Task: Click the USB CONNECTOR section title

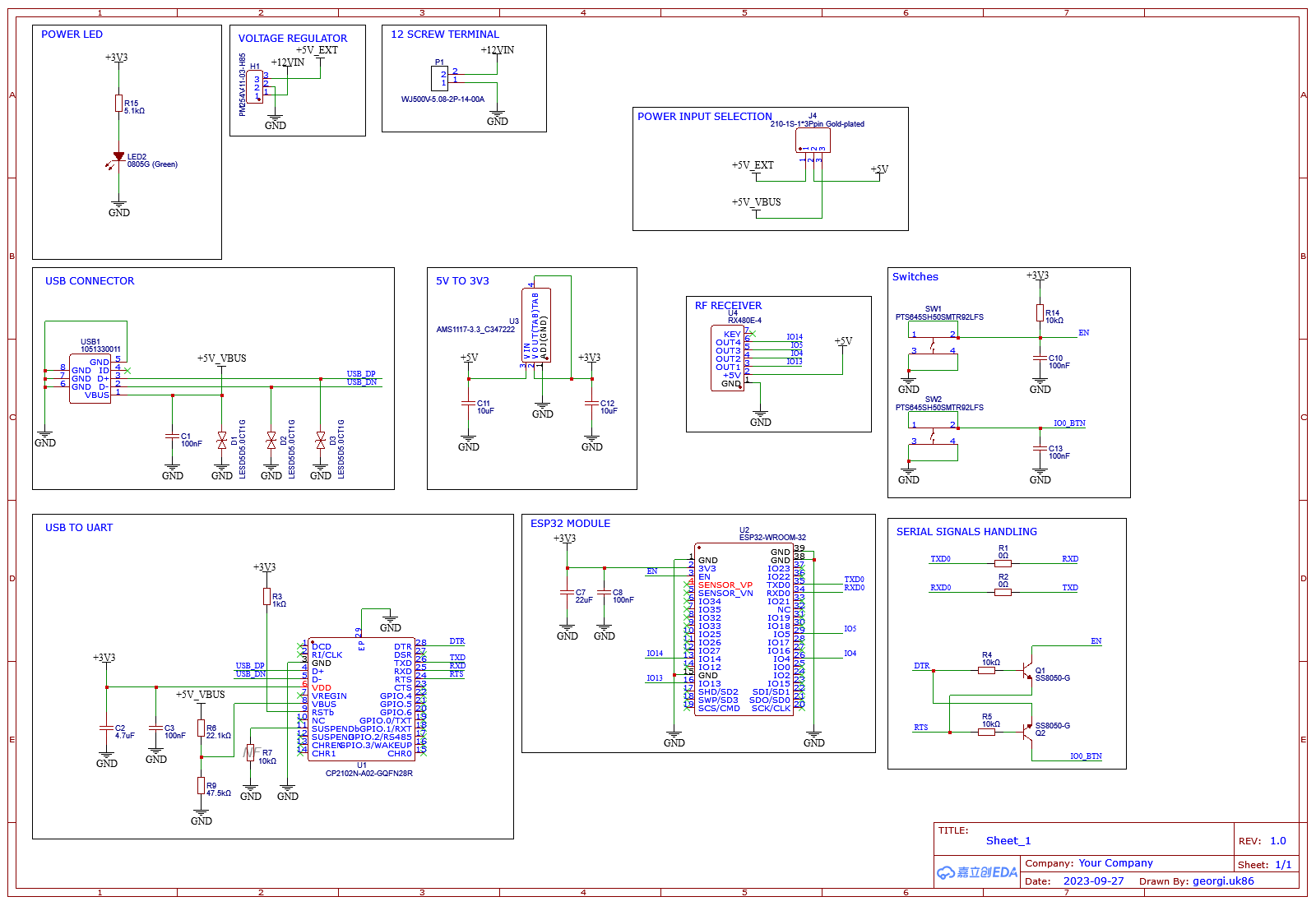Action: (x=90, y=281)
